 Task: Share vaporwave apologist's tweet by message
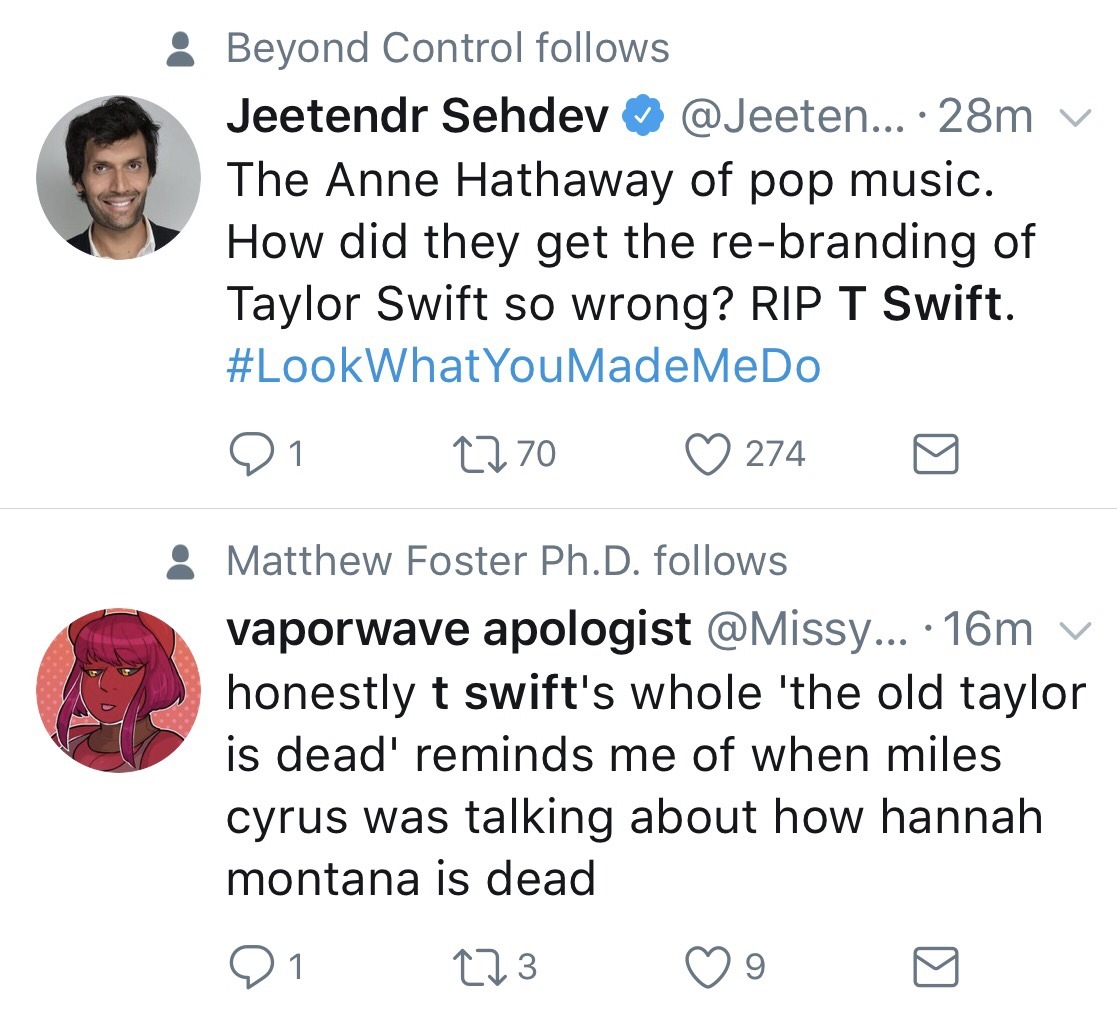pos(937,967)
